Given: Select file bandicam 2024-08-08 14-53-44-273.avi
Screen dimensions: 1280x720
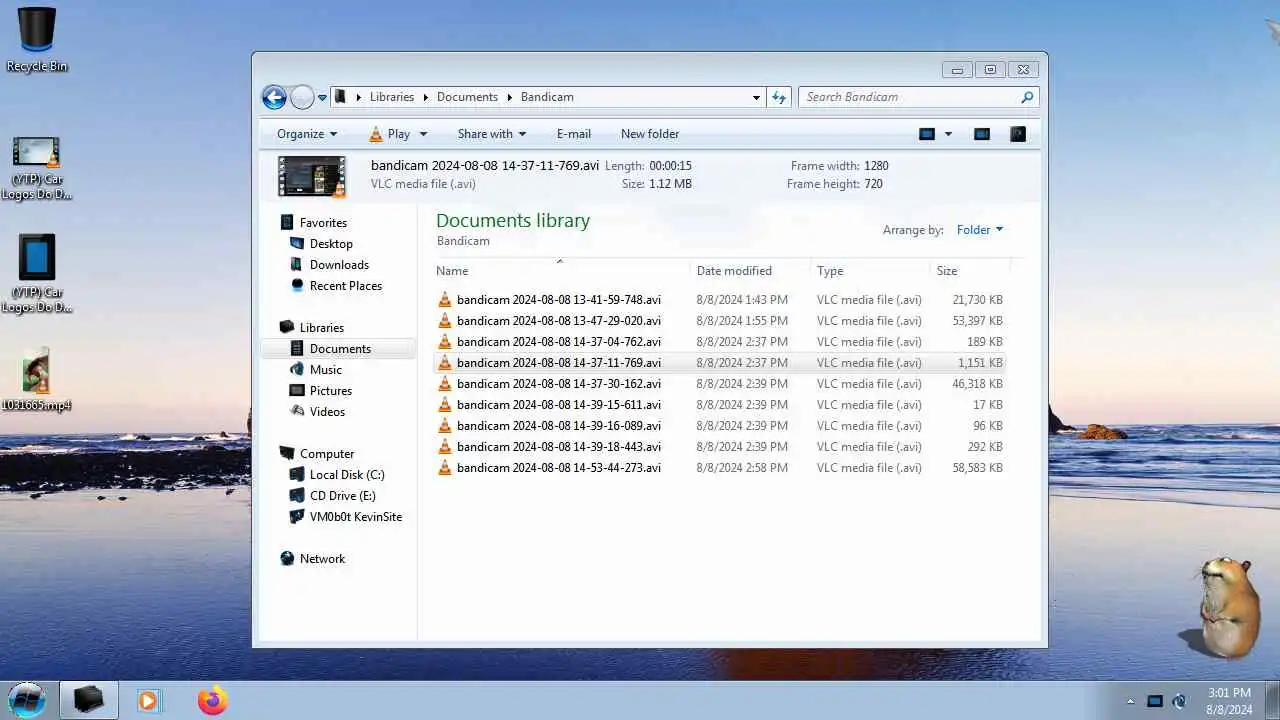Looking at the screenshot, I should click(719, 468).
